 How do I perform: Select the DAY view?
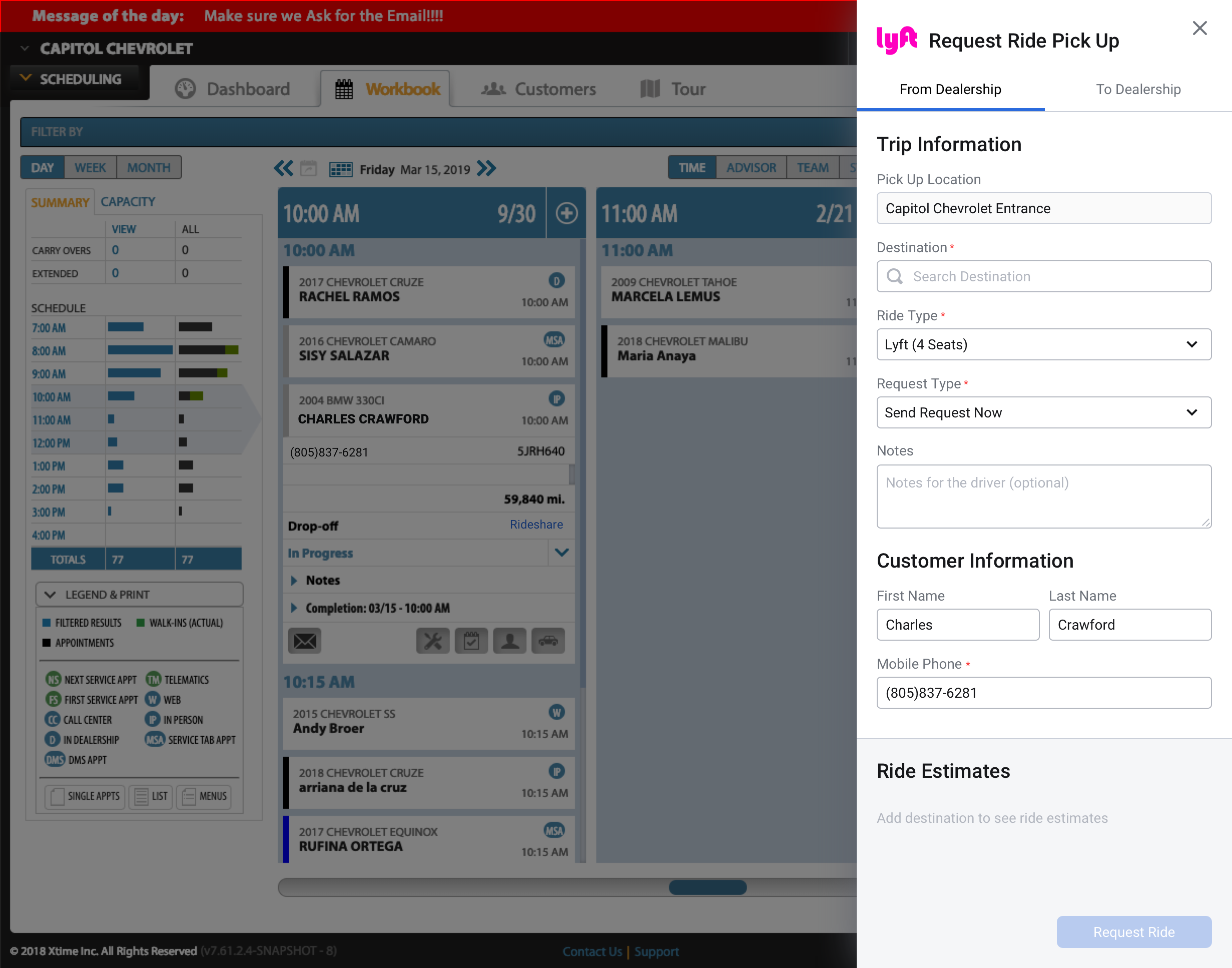[43, 168]
